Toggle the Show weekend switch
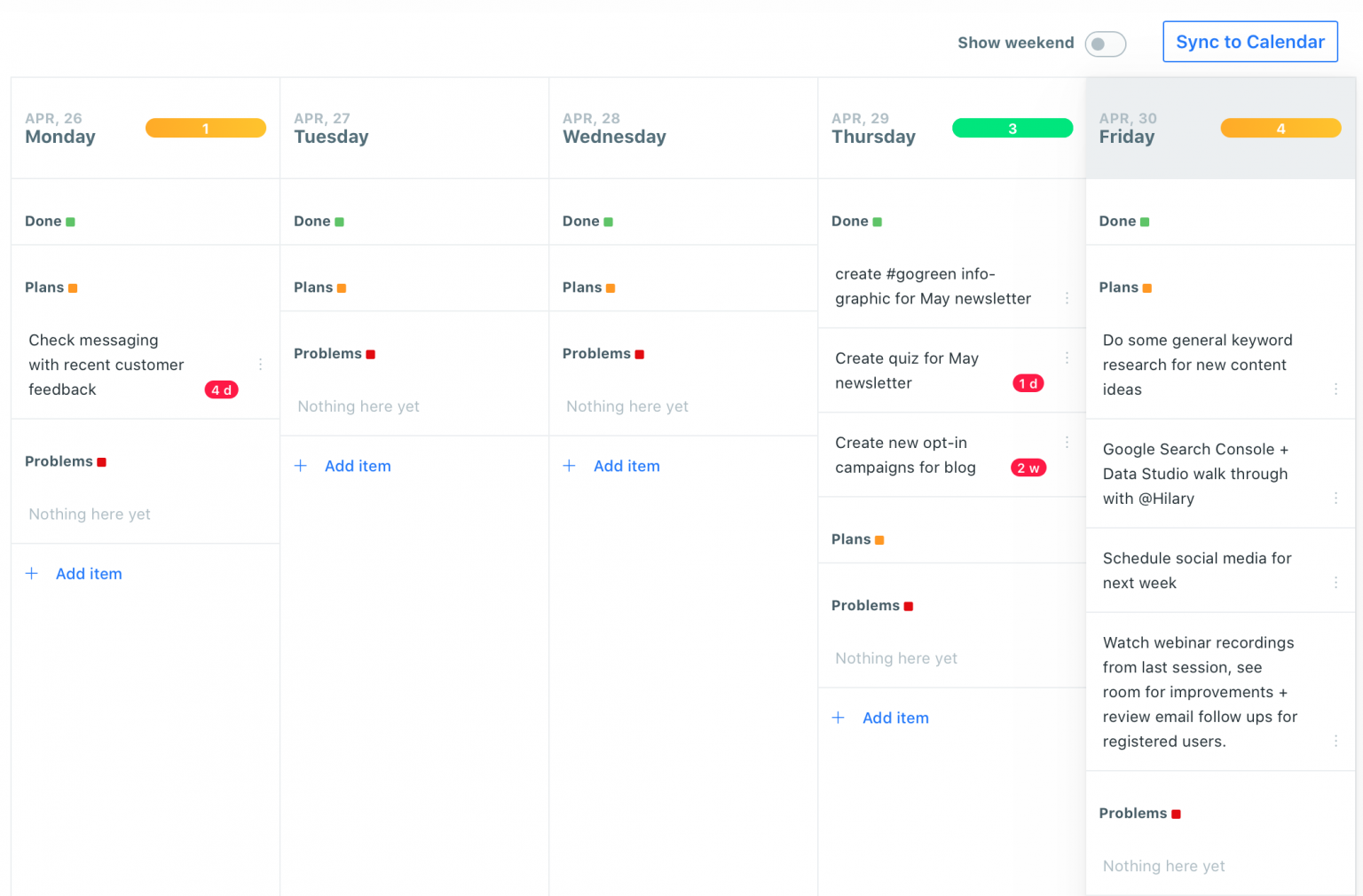Viewport: 1363px width, 896px height. click(x=1105, y=43)
